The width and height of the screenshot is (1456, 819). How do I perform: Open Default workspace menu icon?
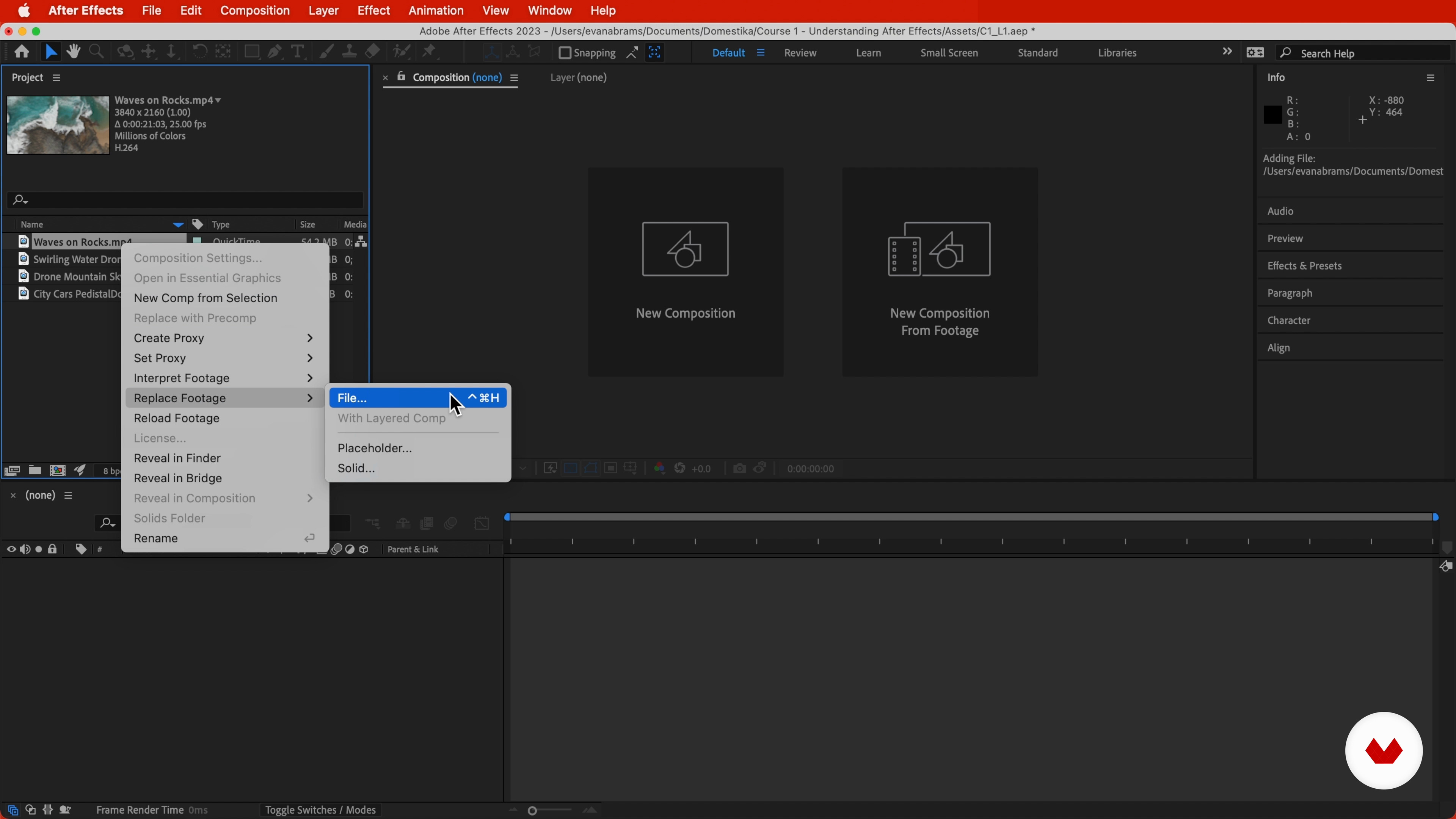[761, 53]
